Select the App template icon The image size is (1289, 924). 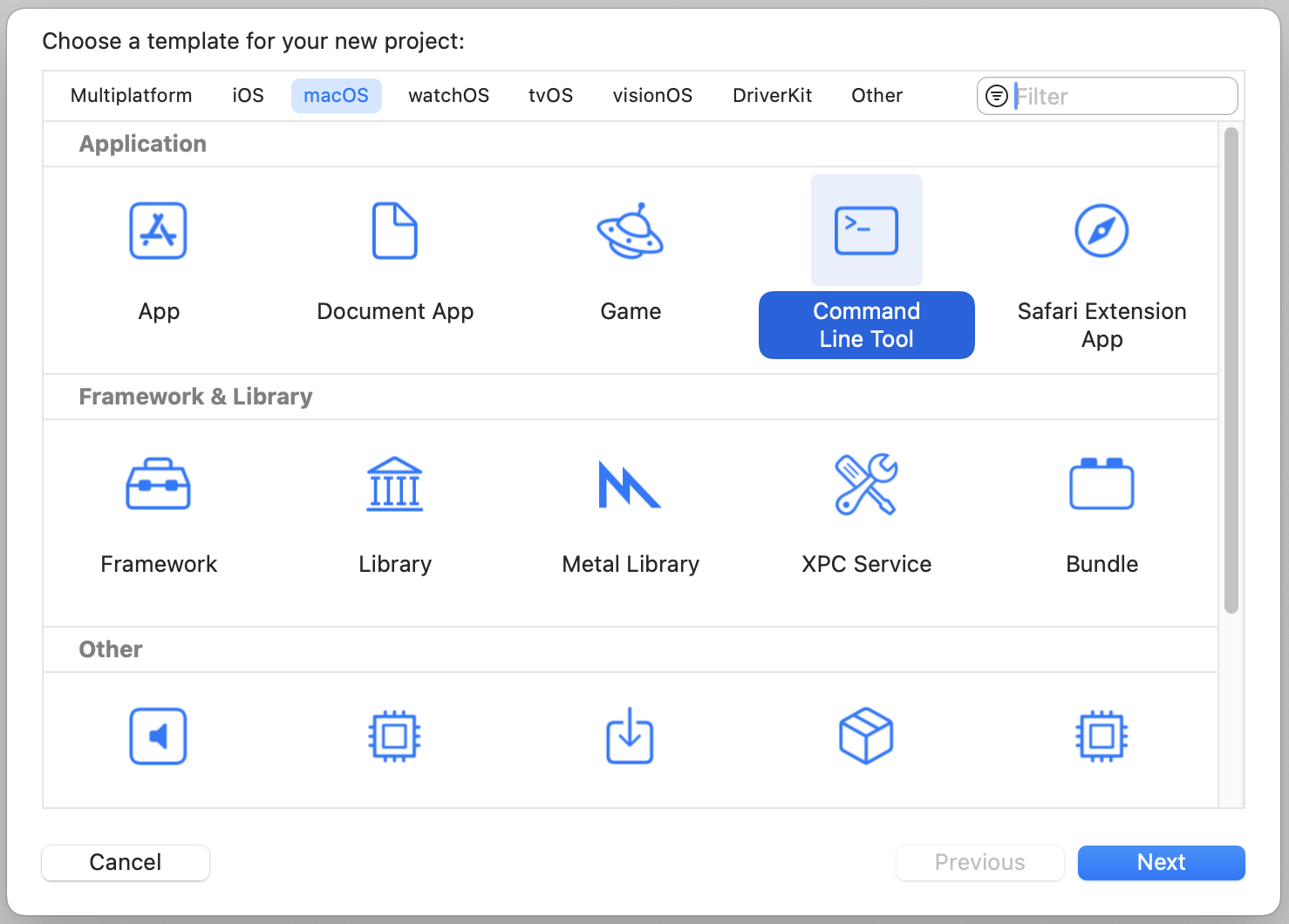click(x=158, y=231)
